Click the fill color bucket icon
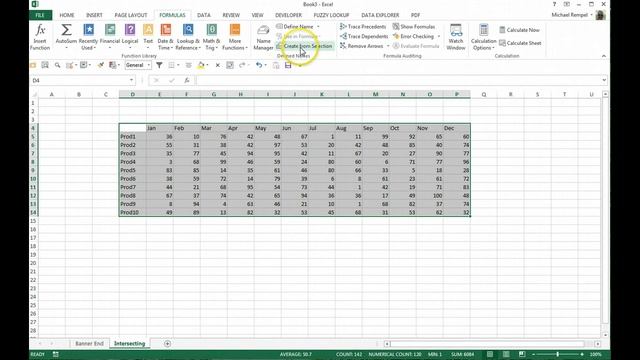640x360 pixels. [200, 65]
